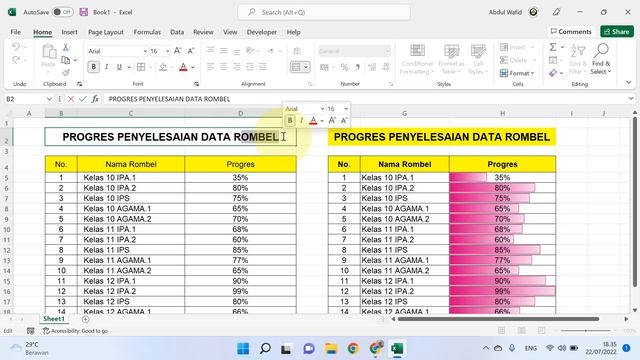Open the ribbon font name dropdown (Arial)
Image resolution: width=640 pixels, height=360 pixels.
click(x=145, y=51)
